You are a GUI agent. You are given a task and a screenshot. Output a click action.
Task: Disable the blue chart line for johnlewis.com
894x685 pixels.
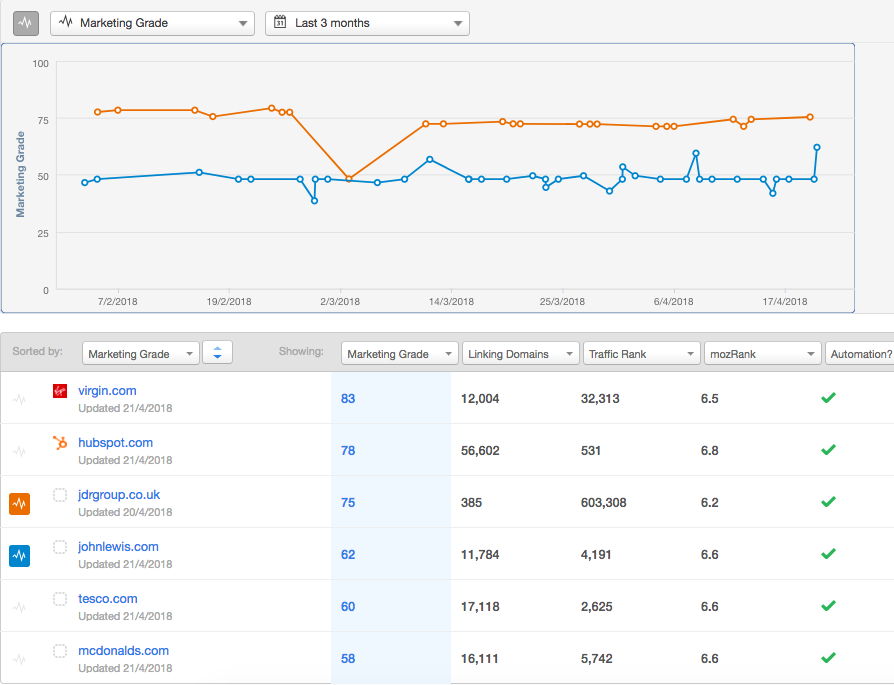[x=19, y=556]
